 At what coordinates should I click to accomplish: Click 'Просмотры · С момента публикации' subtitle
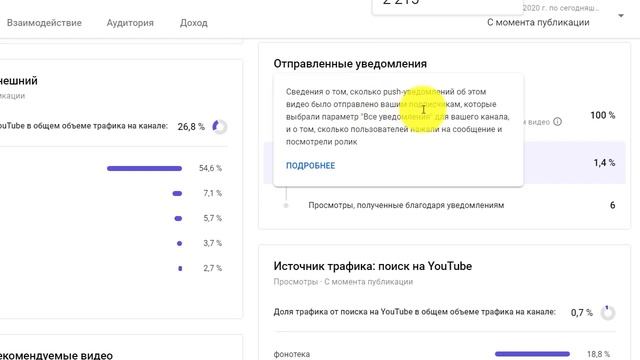click(343, 282)
